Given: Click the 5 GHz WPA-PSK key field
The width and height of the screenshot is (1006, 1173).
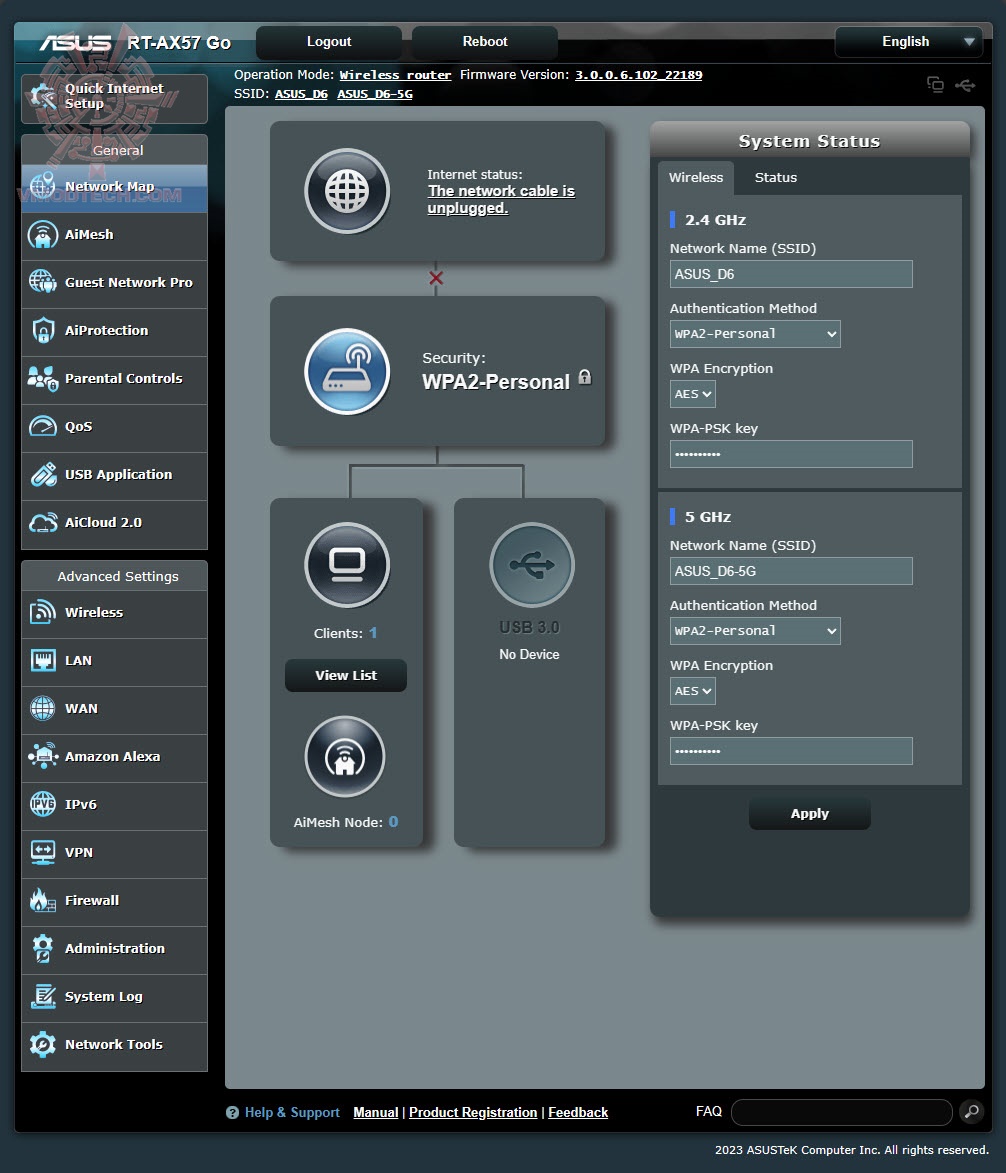Looking at the screenshot, I should [x=791, y=751].
